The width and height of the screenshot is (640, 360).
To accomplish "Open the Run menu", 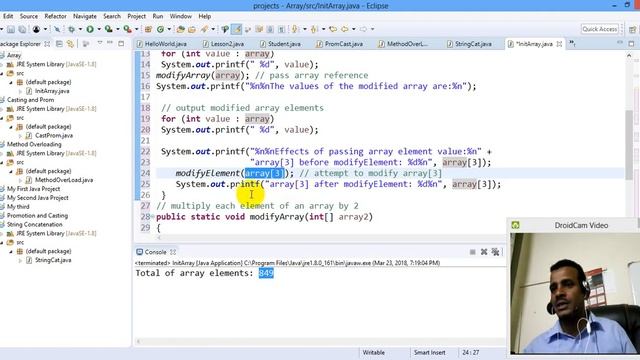I will coord(158,16).
